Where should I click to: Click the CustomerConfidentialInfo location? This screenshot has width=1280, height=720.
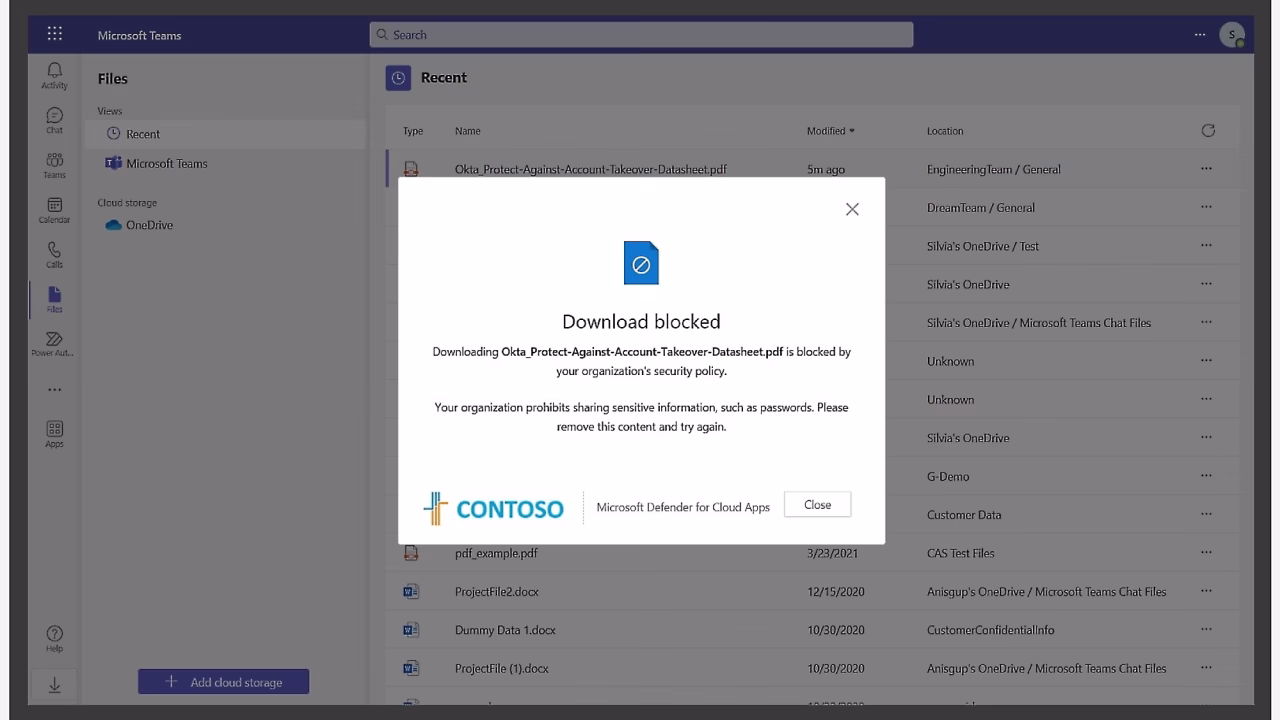(x=991, y=630)
